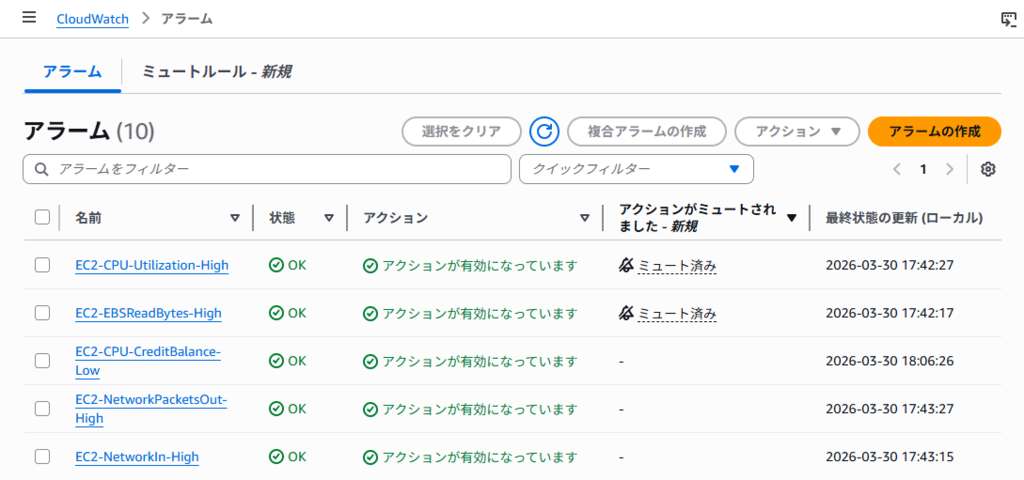Click OK status icon for EC2-CPU-Utilization-High
Viewport: 1024px width, 480px height.
point(276,265)
